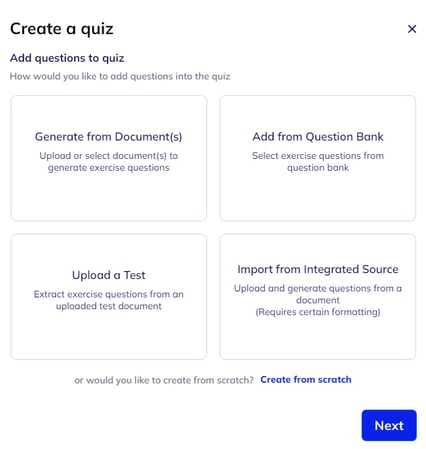426x449 pixels.
Task: Click the blue Next button
Action: [x=389, y=425]
